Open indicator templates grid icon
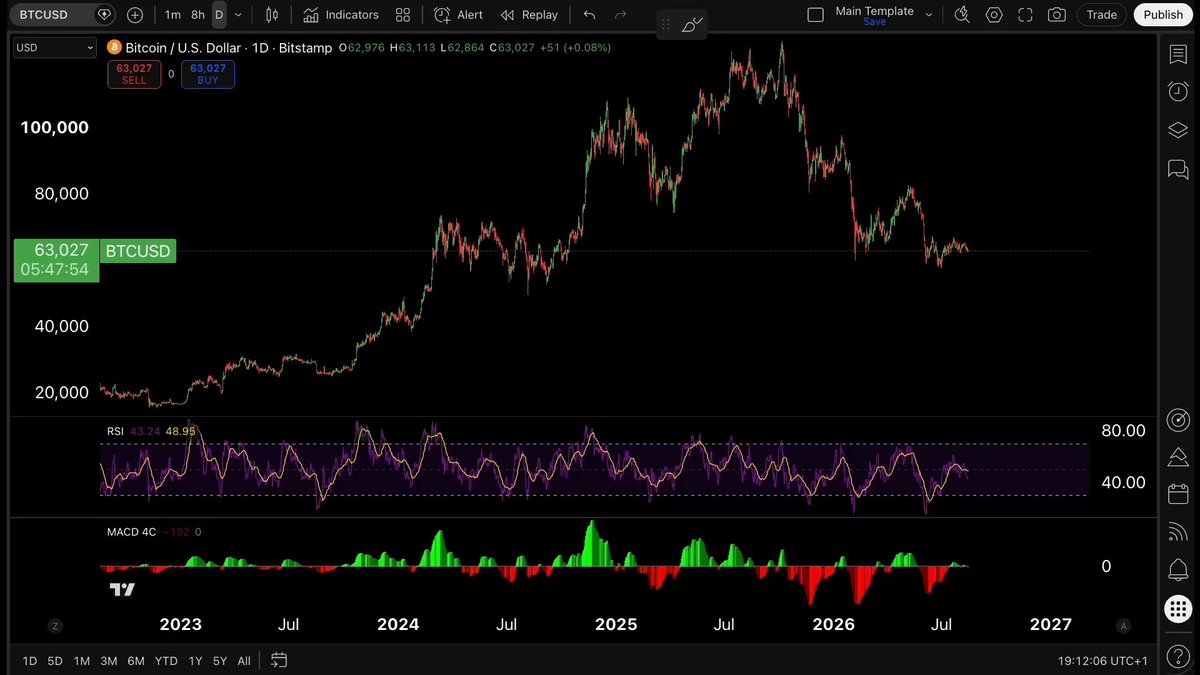The image size is (1200, 675). (403, 15)
